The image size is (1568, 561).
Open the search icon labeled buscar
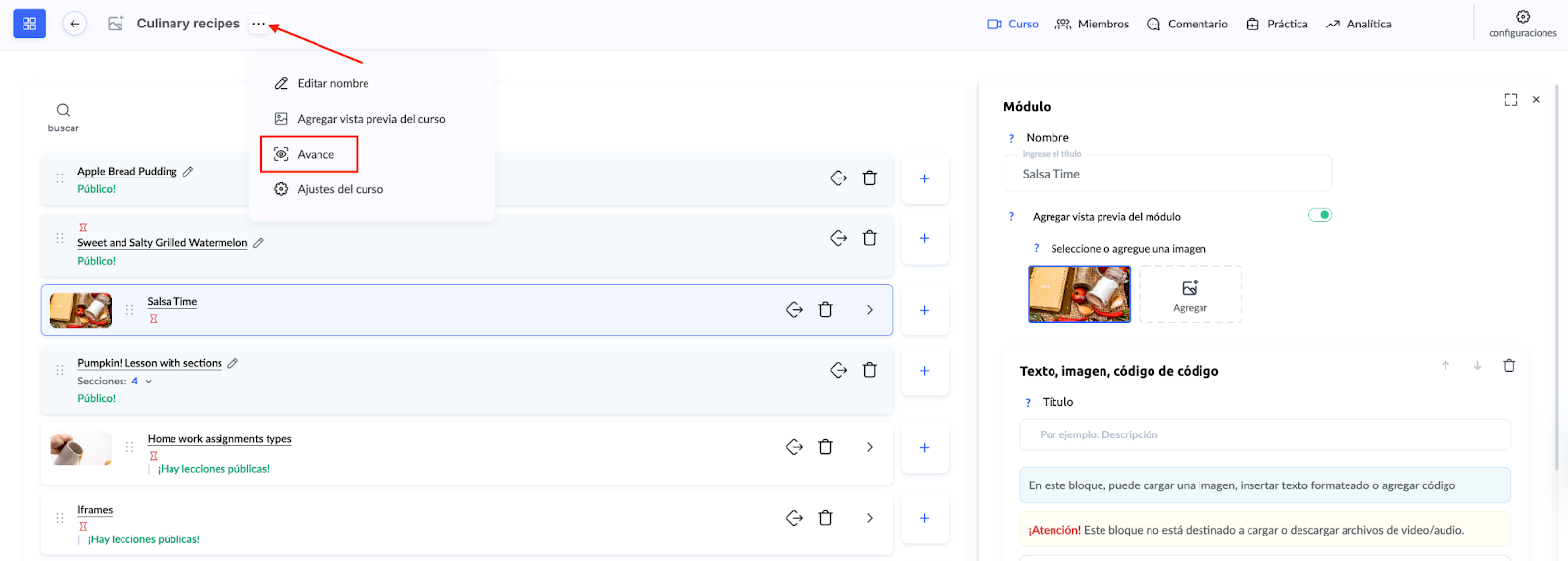[63, 111]
